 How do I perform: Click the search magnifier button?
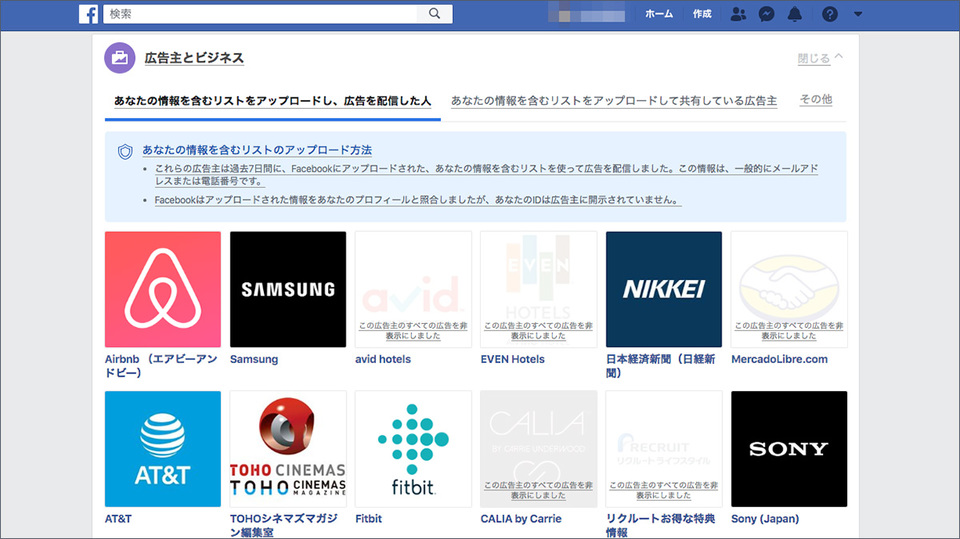(434, 13)
